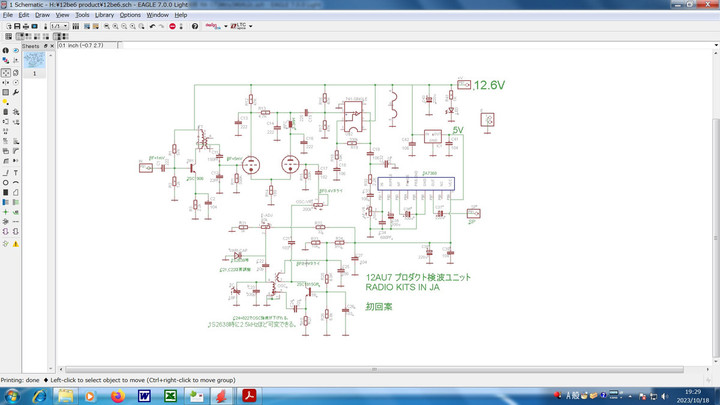This screenshot has height=405, width=720.
Task: Click the Print icon in toolbar
Action: [x=27, y=26]
